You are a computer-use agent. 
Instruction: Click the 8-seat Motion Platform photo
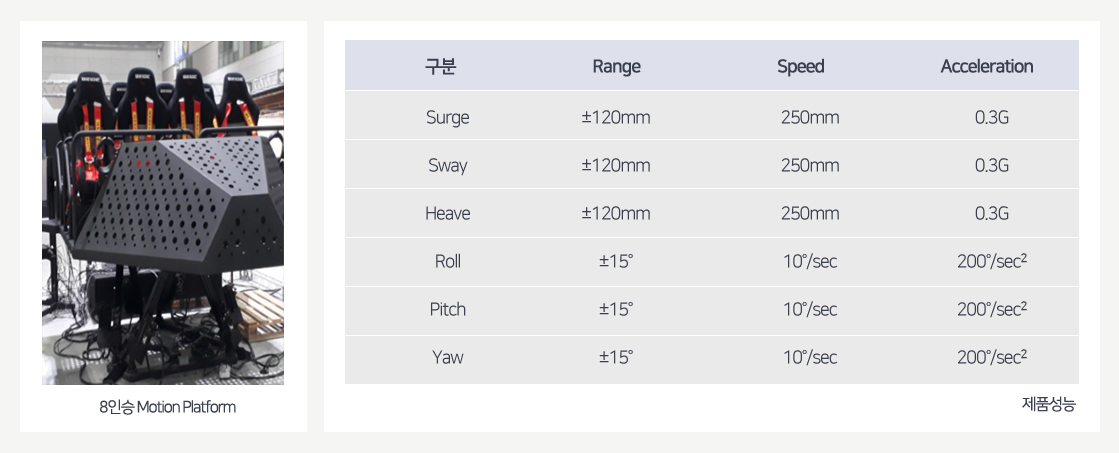point(163,213)
